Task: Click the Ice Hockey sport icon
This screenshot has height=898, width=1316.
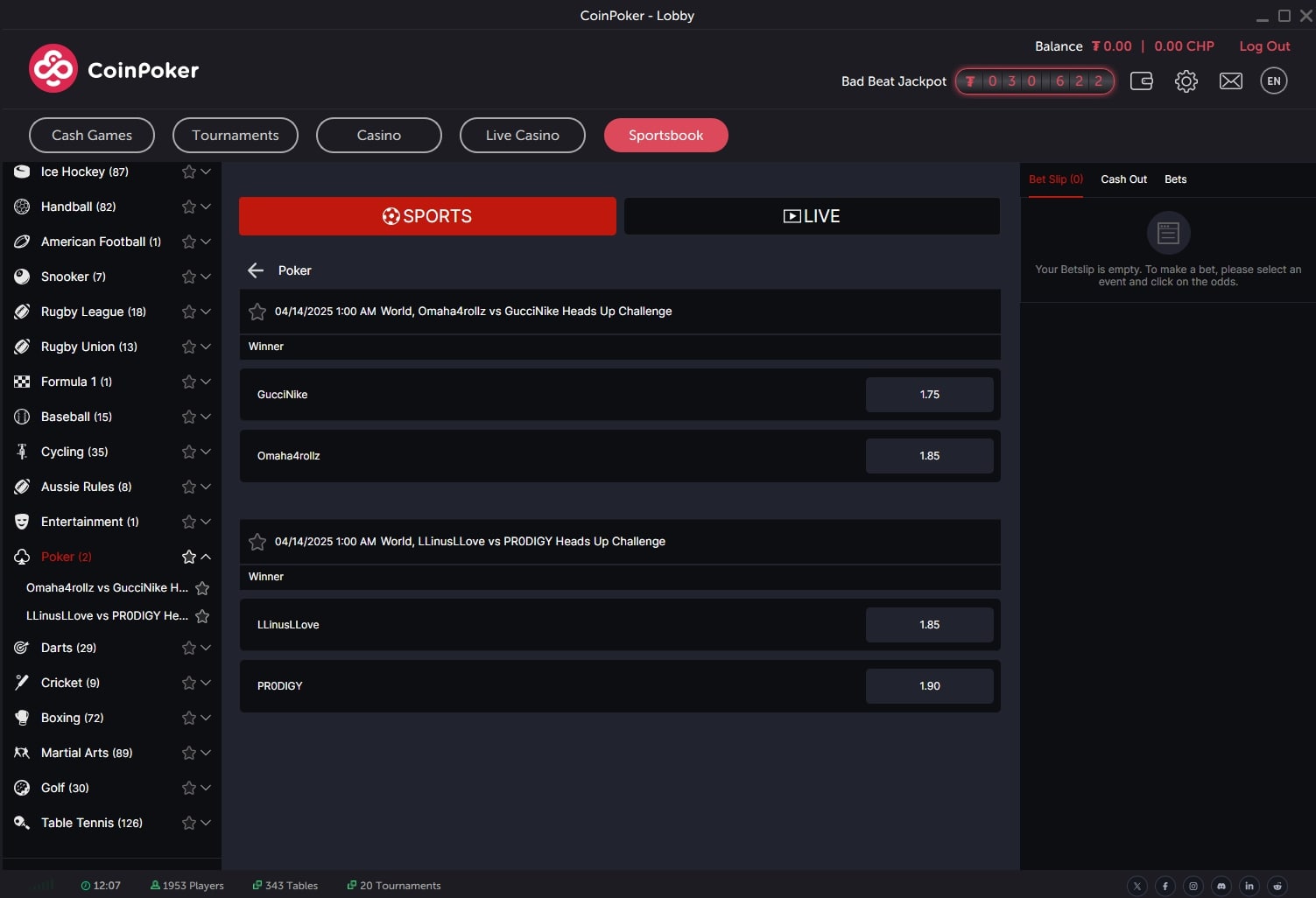Action: point(22,172)
